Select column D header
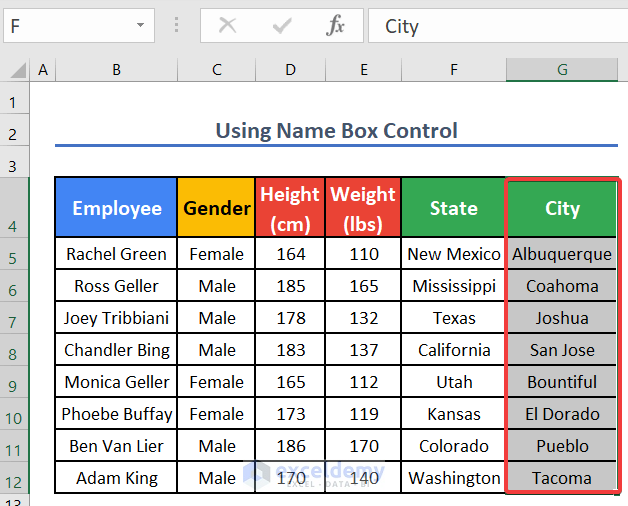Image resolution: width=628 pixels, height=506 pixels. pos(290,70)
